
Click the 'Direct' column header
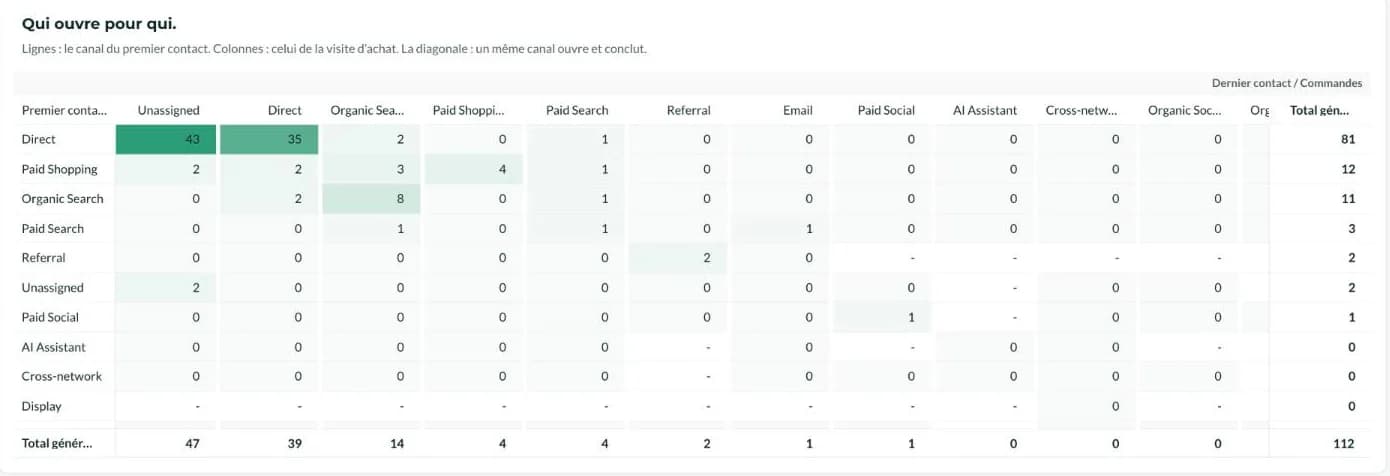coord(285,110)
